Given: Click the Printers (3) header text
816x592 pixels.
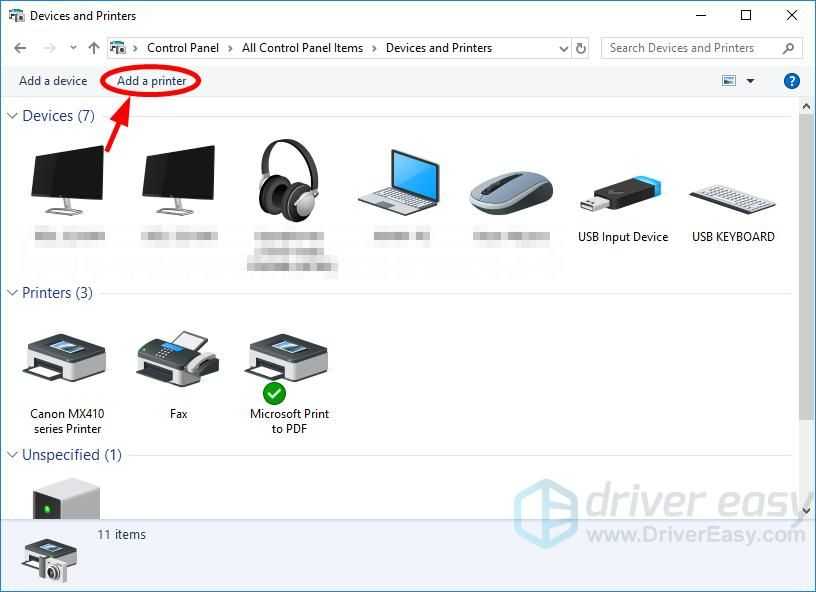Looking at the screenshot, I should click(x=57, y=292).
